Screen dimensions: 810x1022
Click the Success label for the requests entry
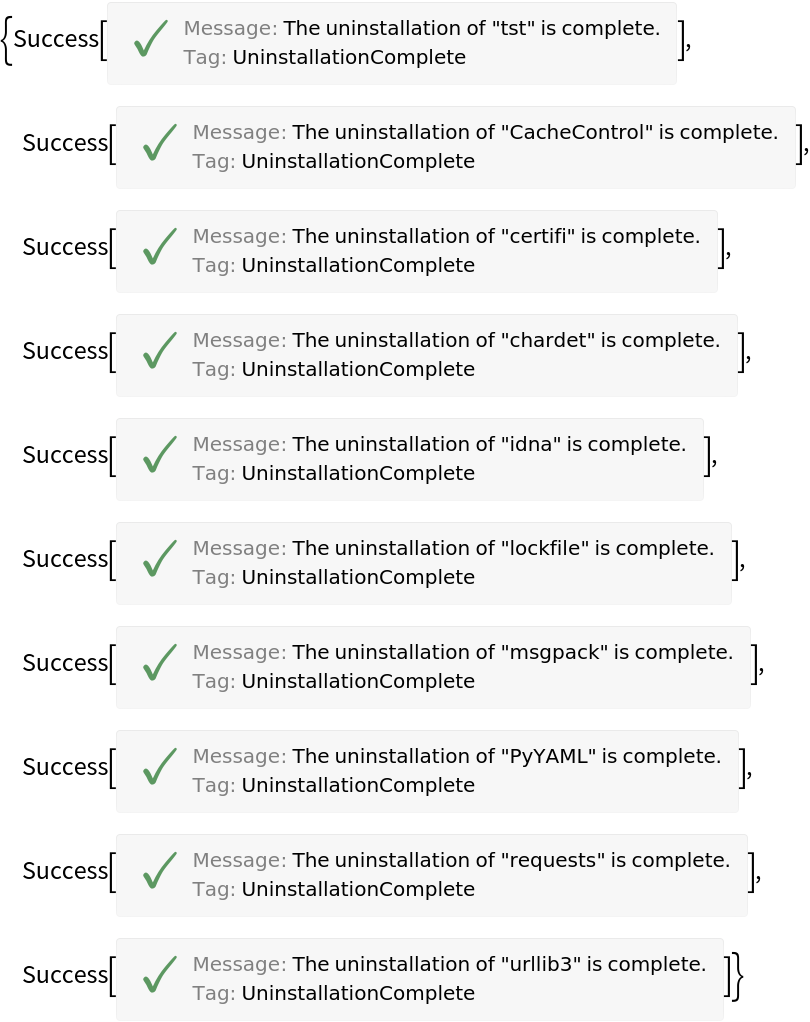click(x=65, y=871)
